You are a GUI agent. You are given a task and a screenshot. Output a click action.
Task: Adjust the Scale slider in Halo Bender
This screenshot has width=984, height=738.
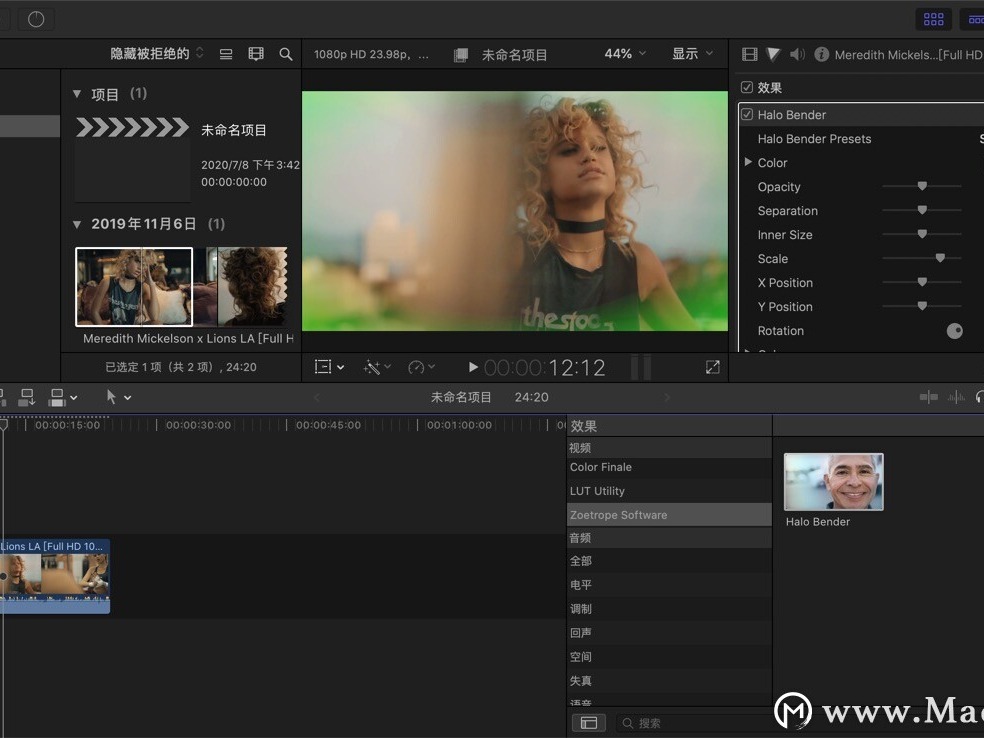pyautogui.click(x=939, y=257)
